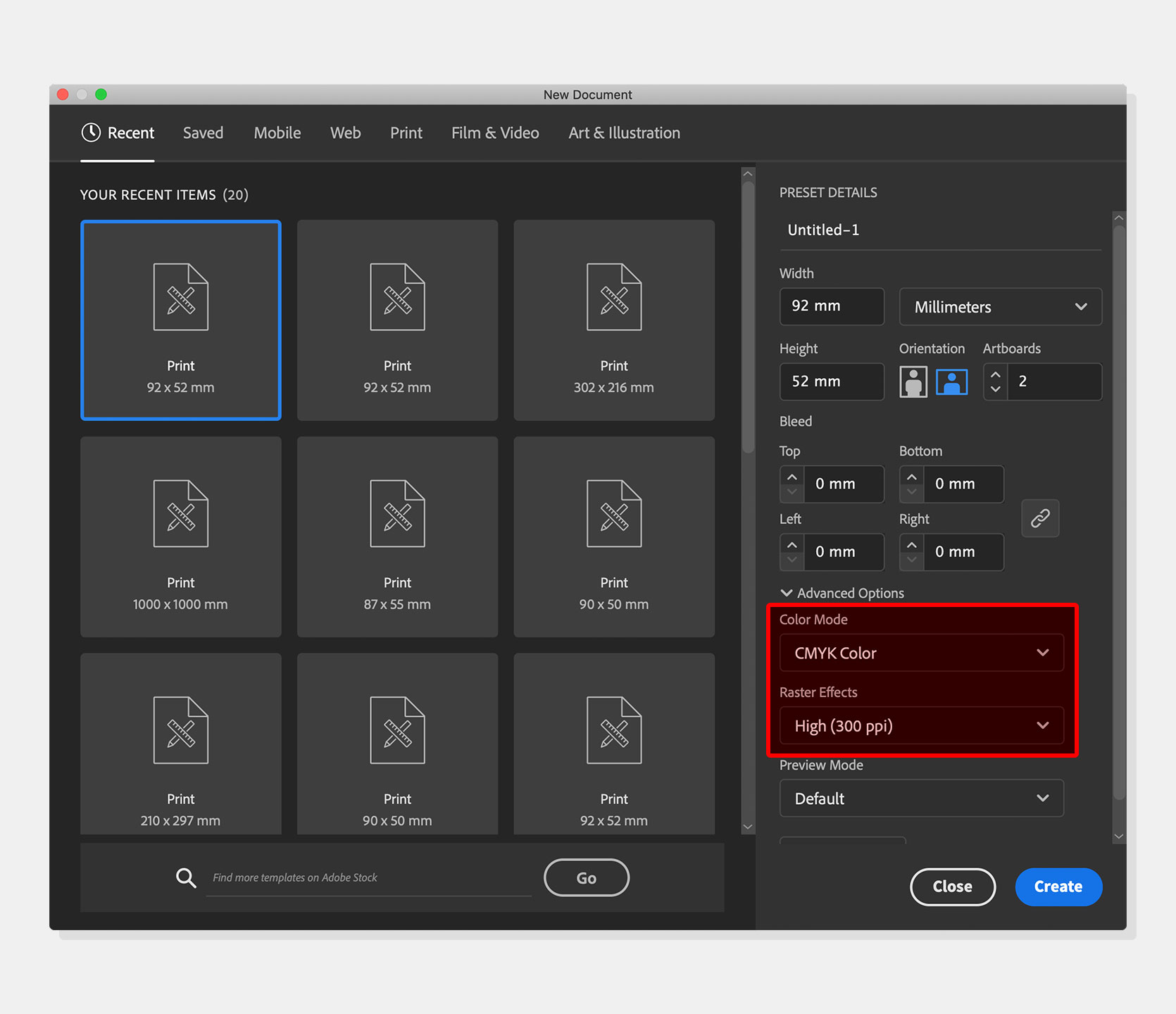
Task: Decrease the Artboards count arrow
Action: 995,389
